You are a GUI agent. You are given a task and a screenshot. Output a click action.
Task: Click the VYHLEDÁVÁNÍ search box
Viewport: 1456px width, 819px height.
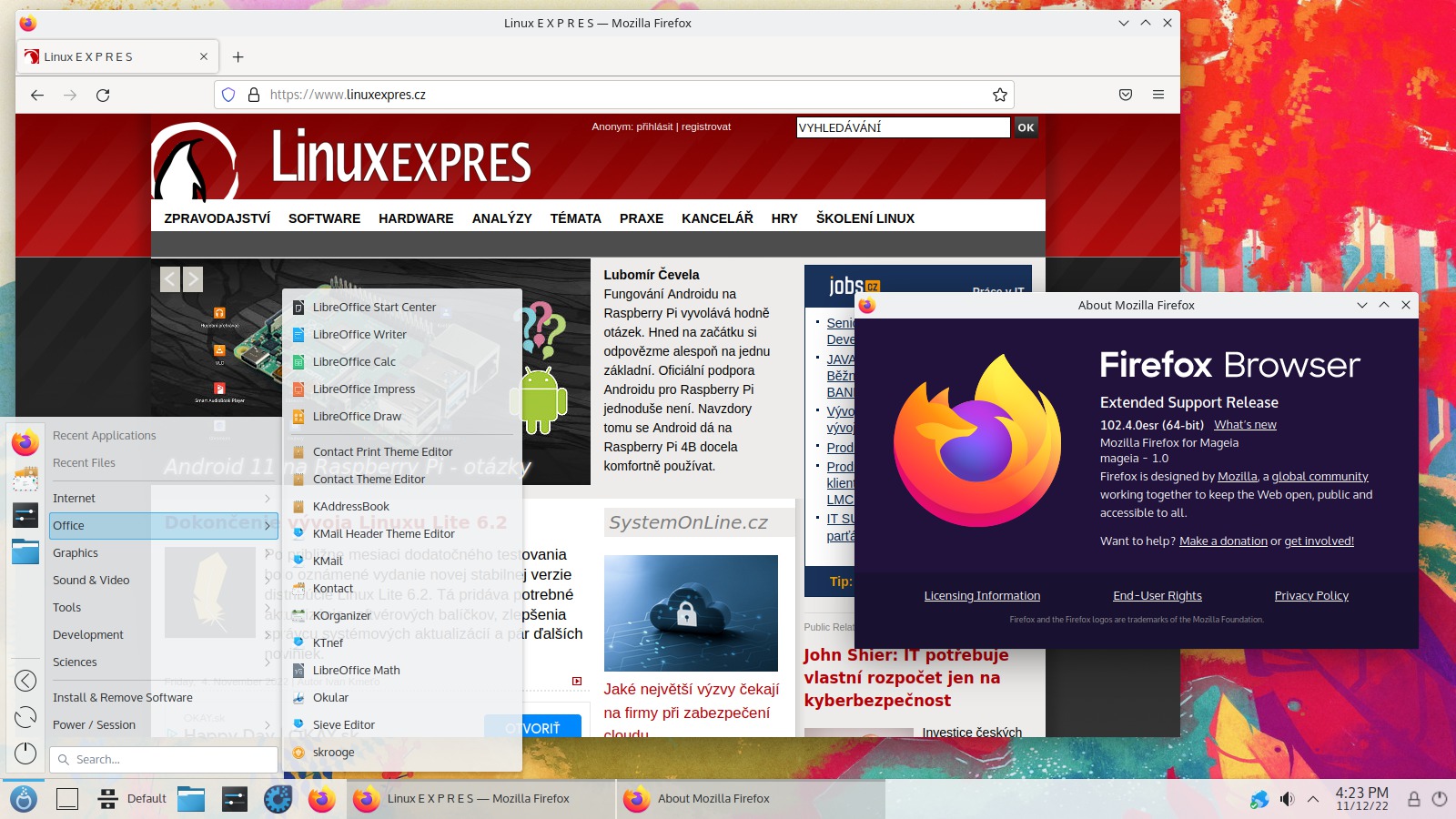pyautogui.click(x=903, y=127)
